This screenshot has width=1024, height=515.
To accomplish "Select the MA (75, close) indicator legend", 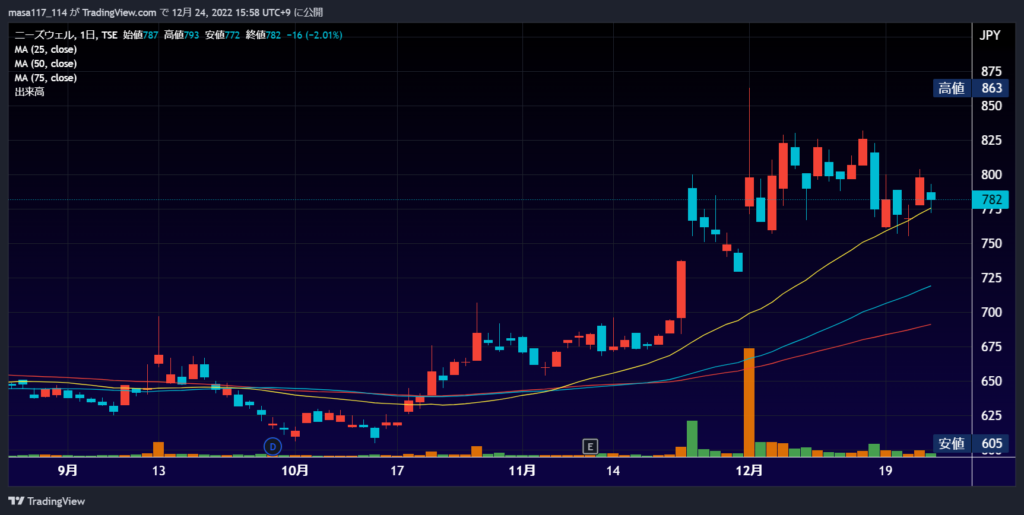I will (x=46, y=78).
